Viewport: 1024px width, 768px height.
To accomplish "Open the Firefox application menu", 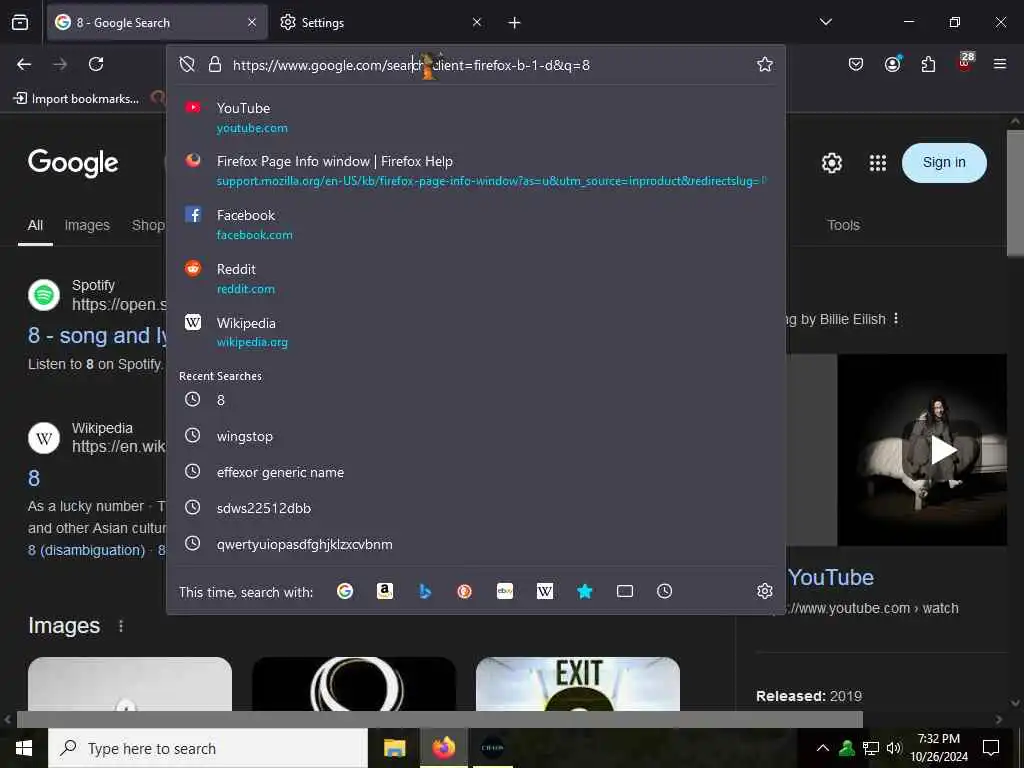I will (1000, 64).
